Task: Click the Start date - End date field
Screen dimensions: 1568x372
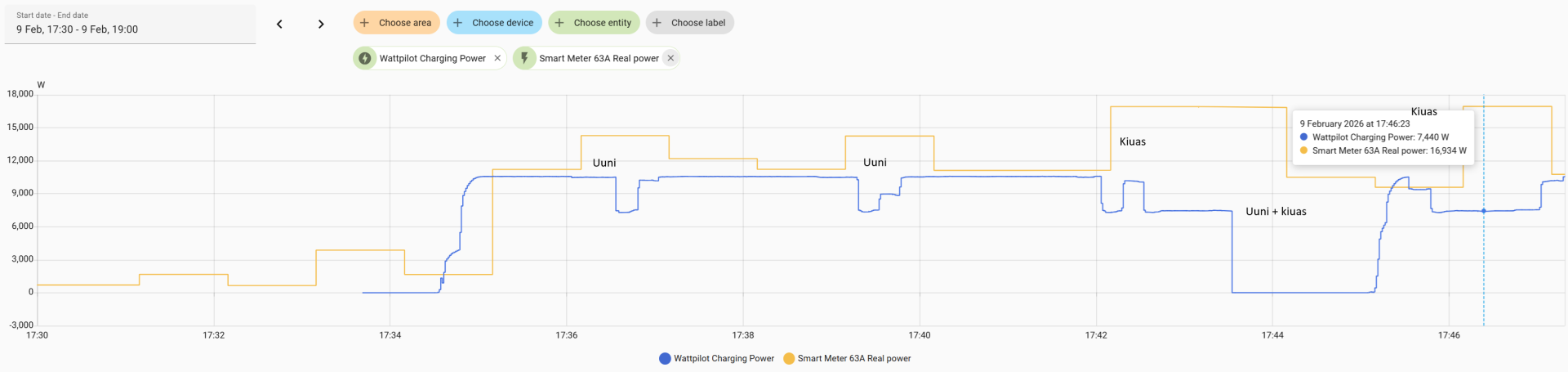Action: coord(131,24)
